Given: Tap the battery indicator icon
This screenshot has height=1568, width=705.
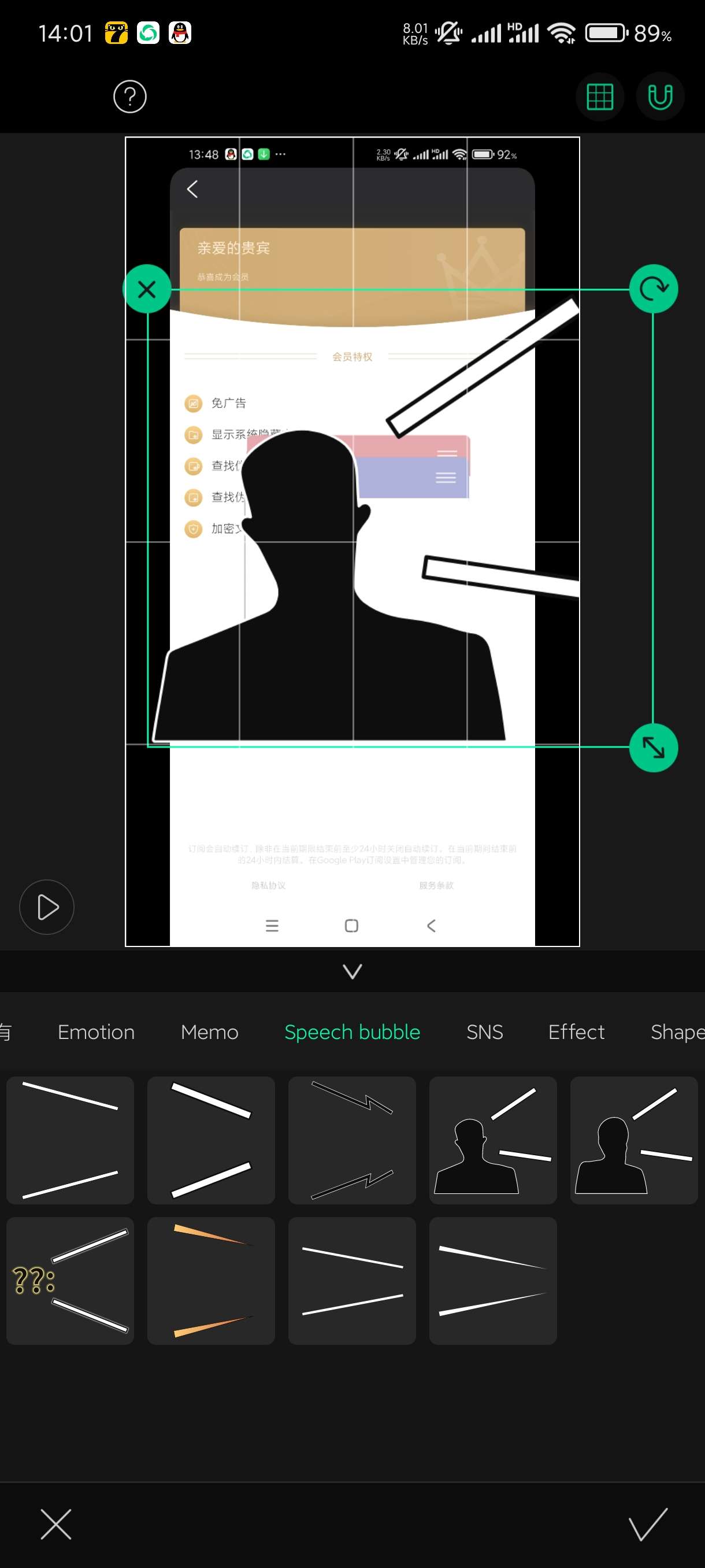Looking at the screenshot, I should tap(606, 33).
